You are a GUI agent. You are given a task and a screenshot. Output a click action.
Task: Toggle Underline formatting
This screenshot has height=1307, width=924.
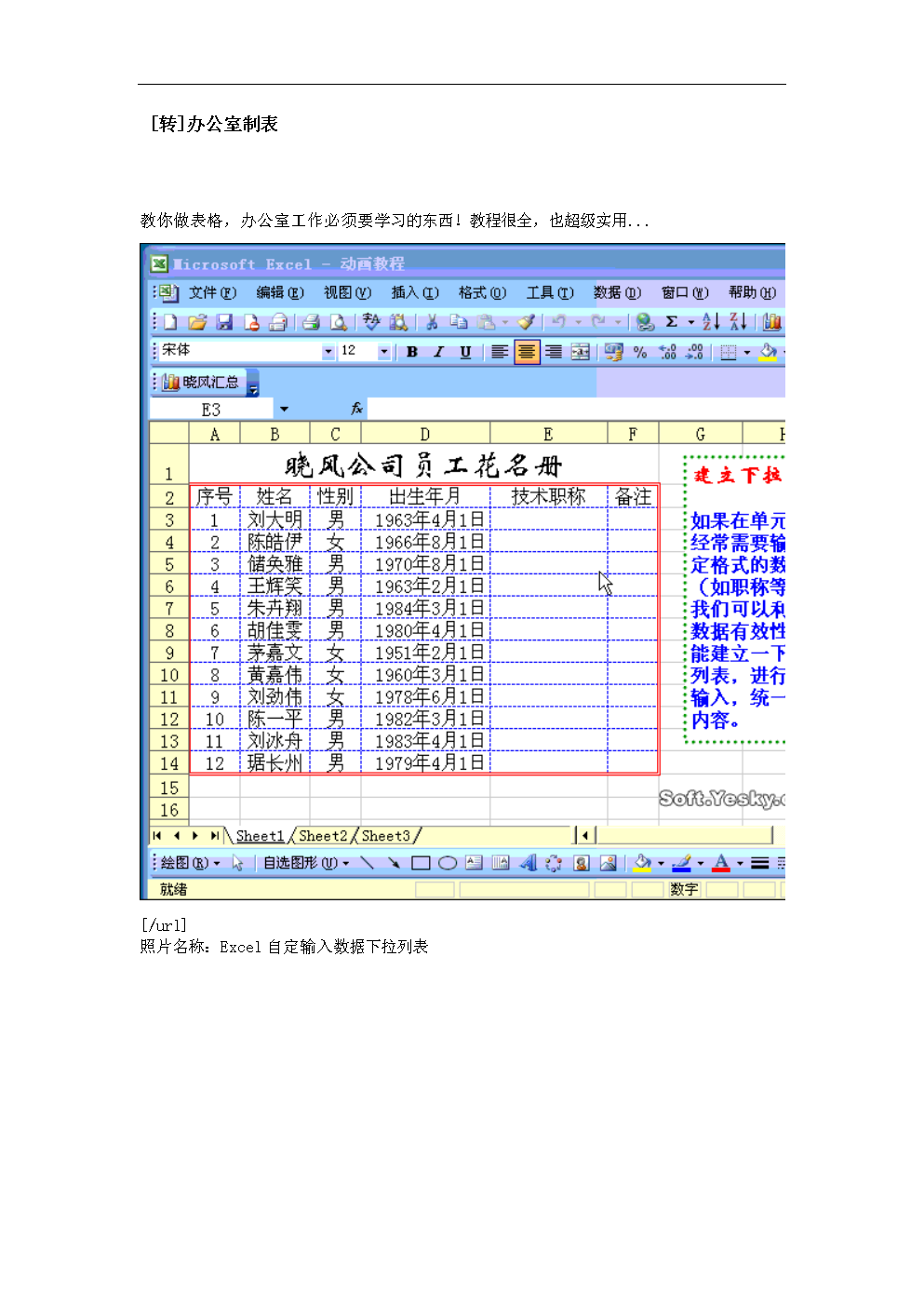coord(465,352)
